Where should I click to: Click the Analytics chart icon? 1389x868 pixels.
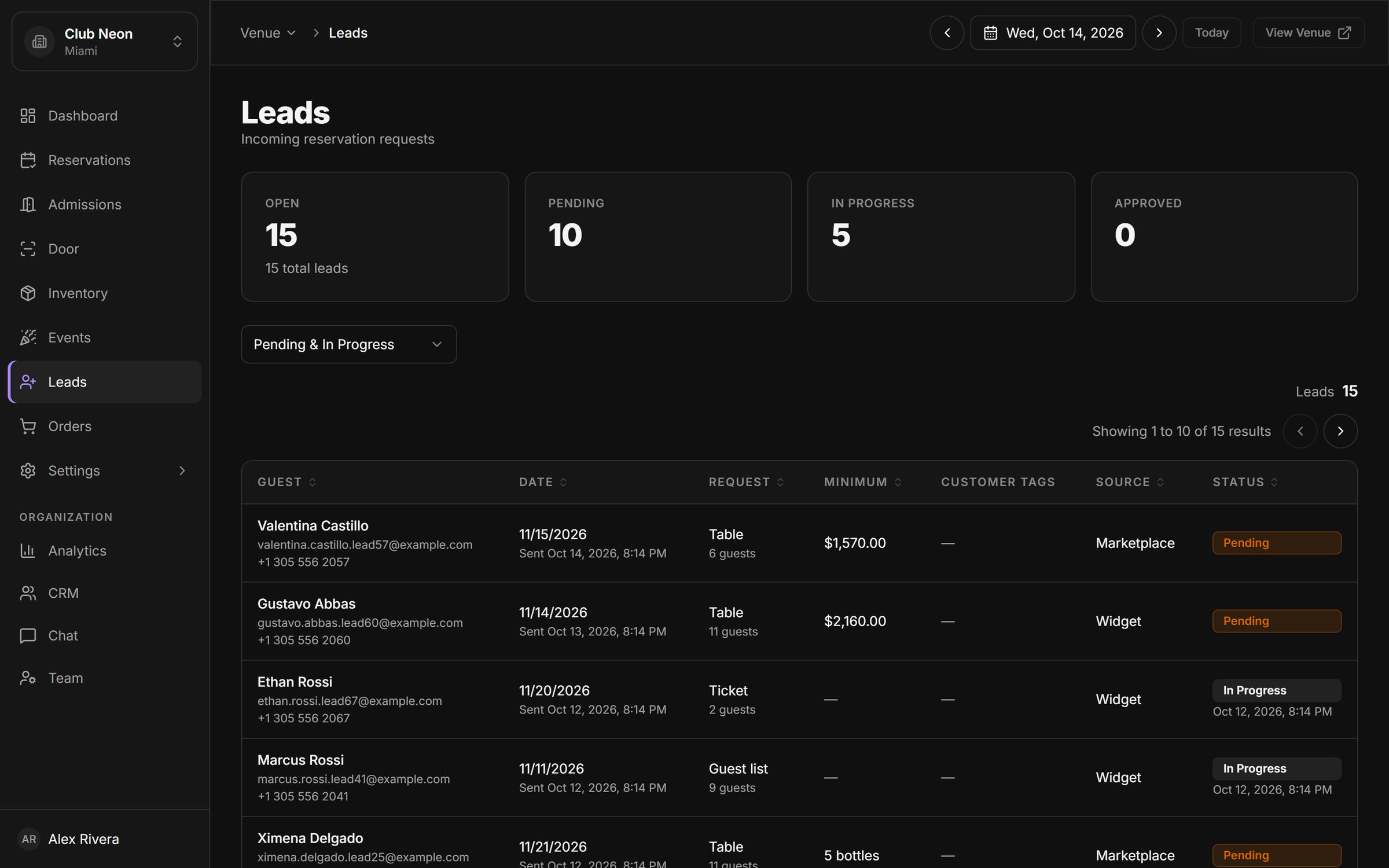[x=28, y=550]
